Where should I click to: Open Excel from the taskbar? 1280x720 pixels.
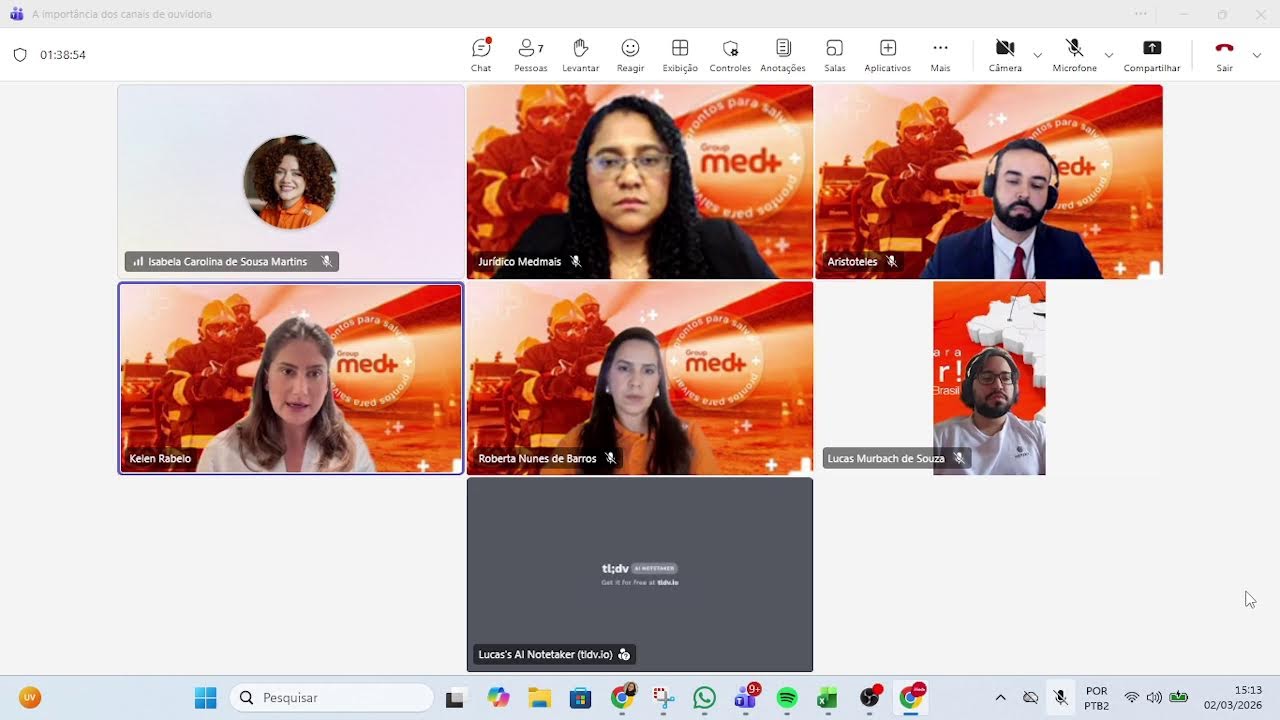coord(827,698)
